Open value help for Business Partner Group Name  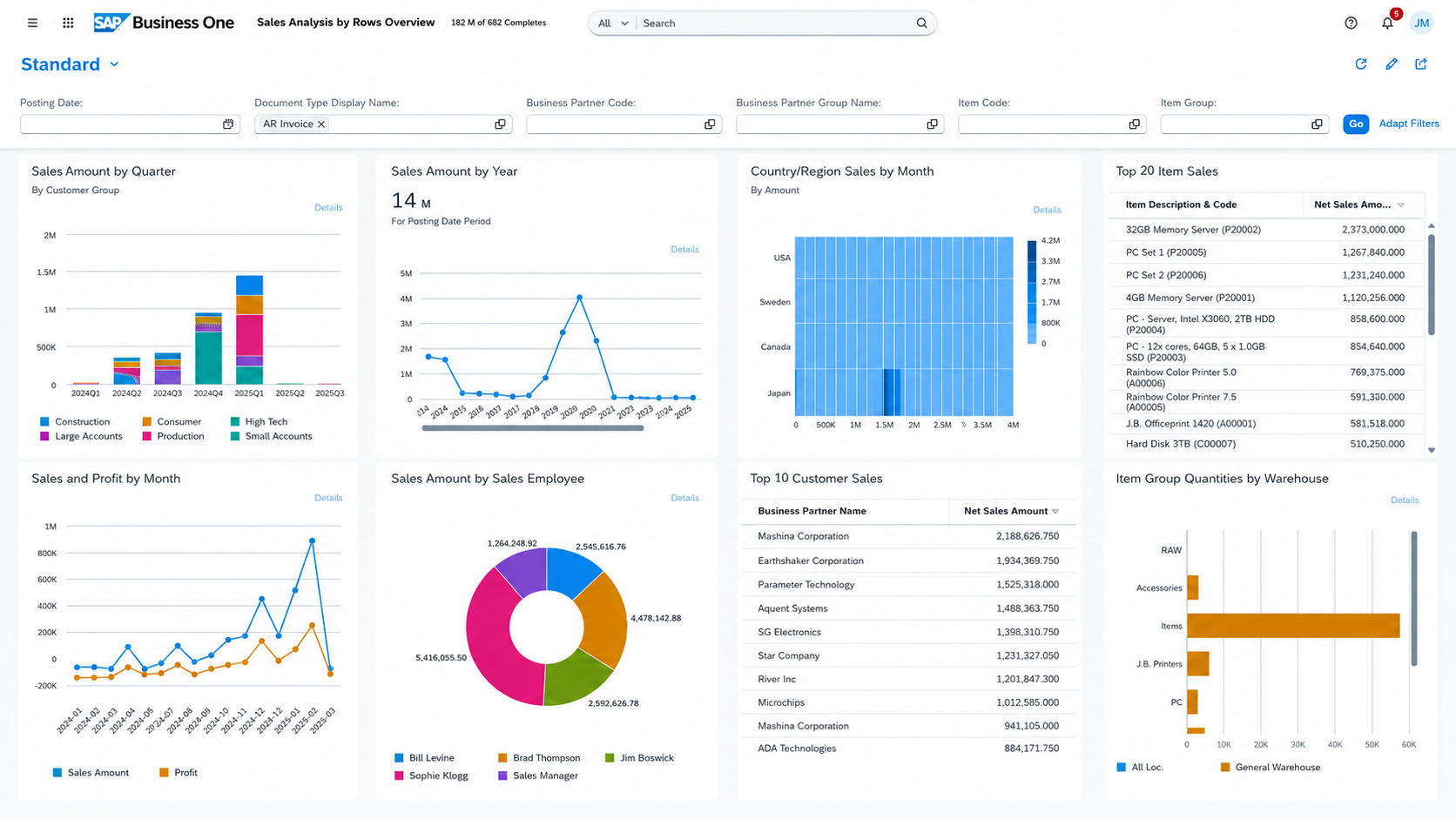tap(932, 124)
